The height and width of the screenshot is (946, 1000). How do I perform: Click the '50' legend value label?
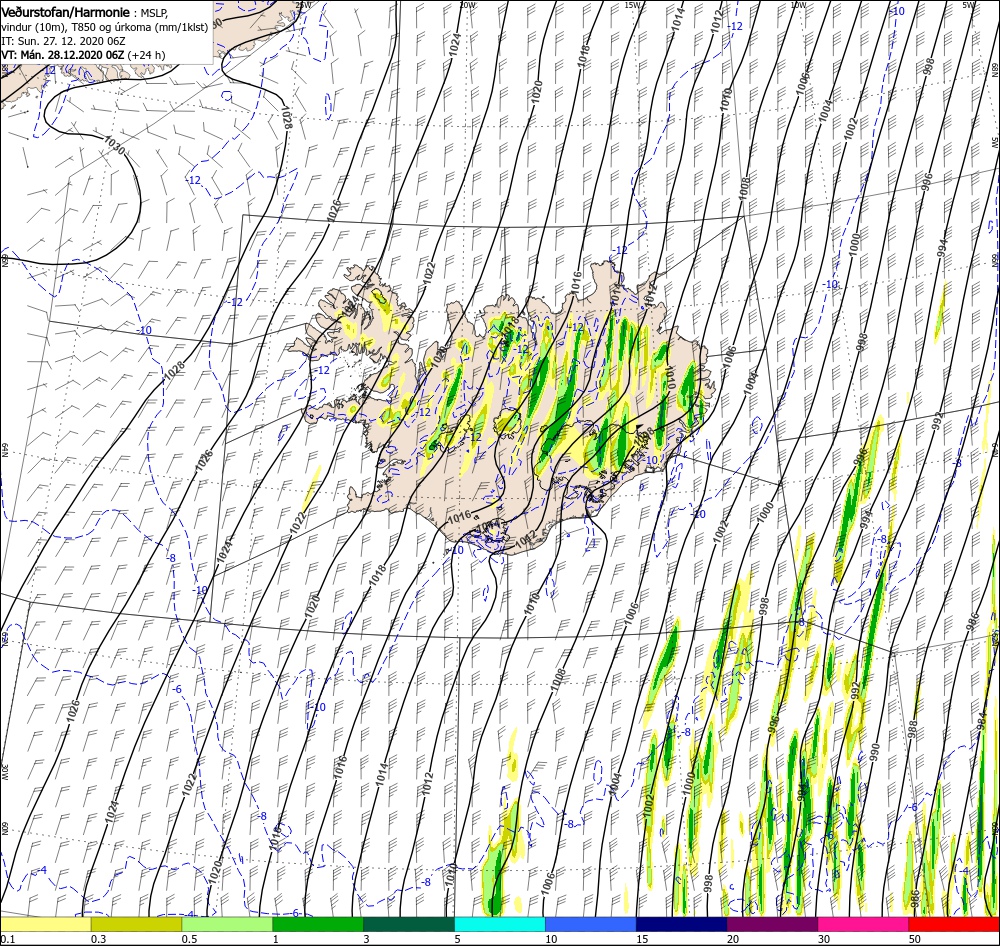click(x=915, y=939)
